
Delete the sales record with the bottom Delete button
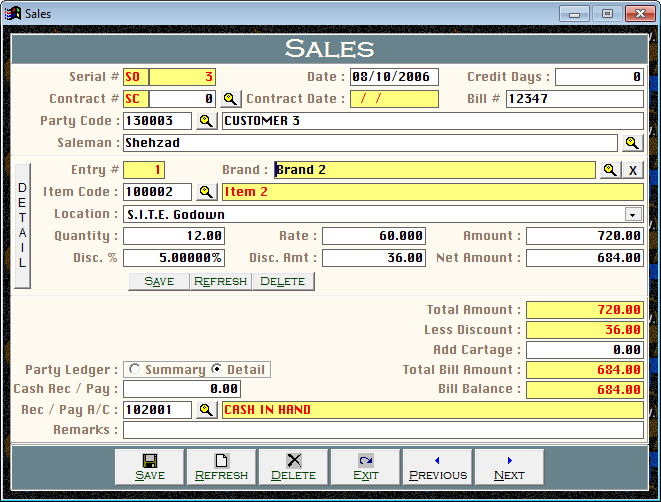click(294, 467)
